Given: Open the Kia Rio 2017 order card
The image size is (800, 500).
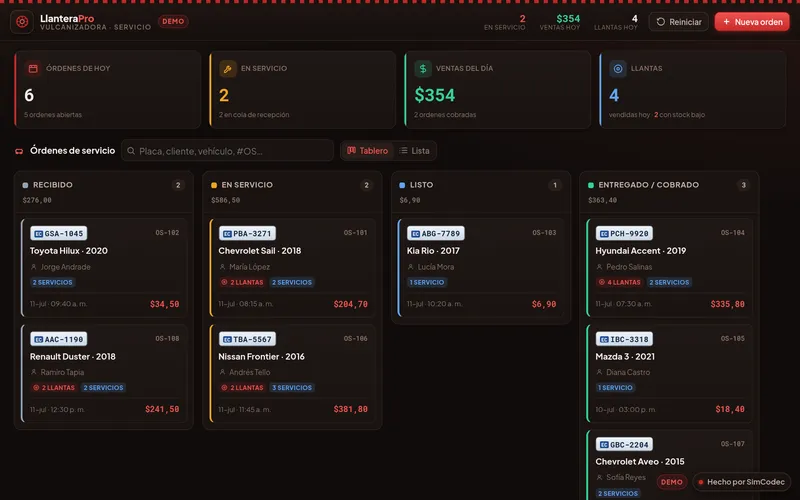Looking at the screenshot, I should (x=481, y=268).
